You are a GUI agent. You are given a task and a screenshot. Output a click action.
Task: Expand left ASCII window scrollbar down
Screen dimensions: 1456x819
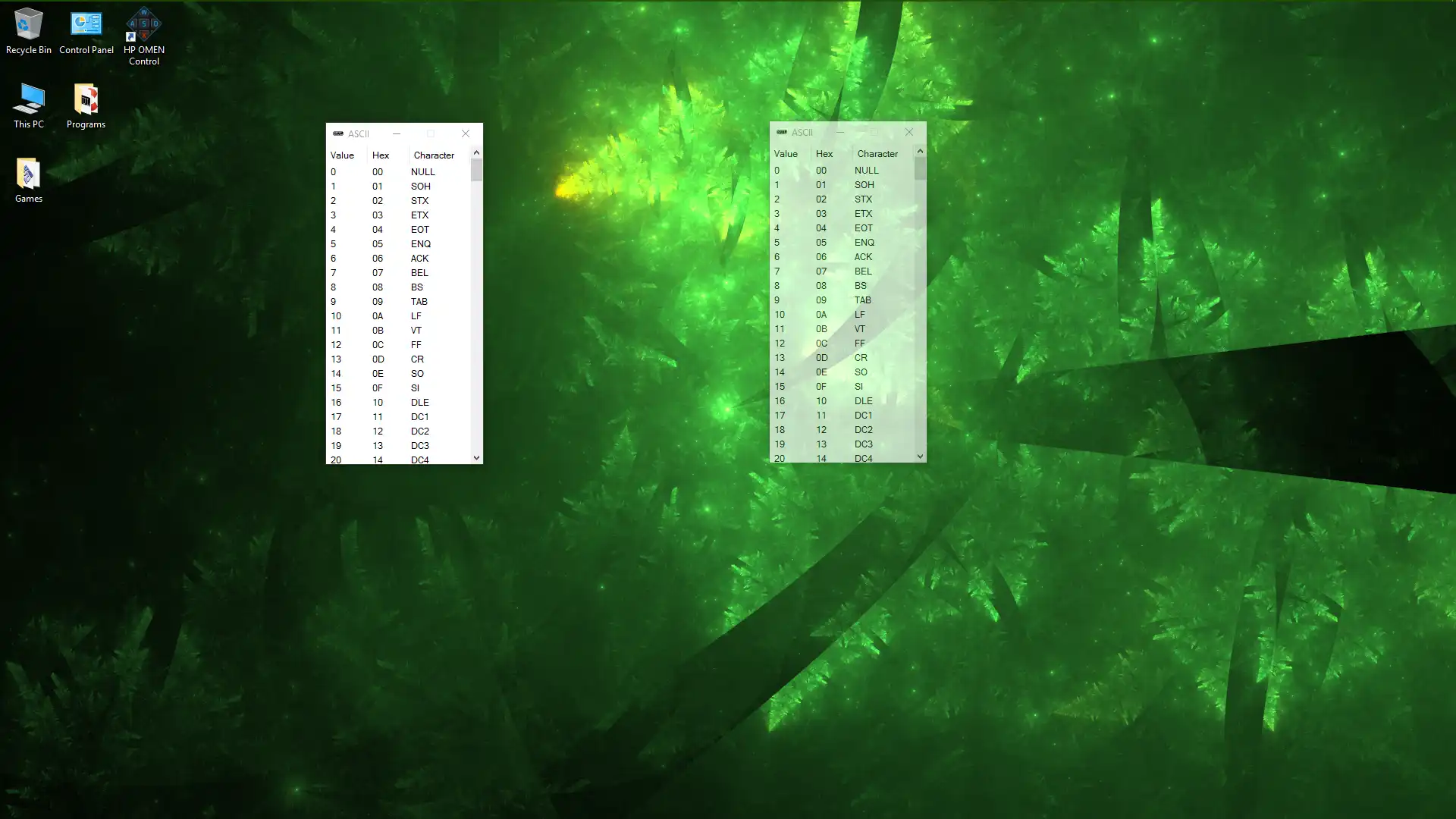tap(476, 457)
